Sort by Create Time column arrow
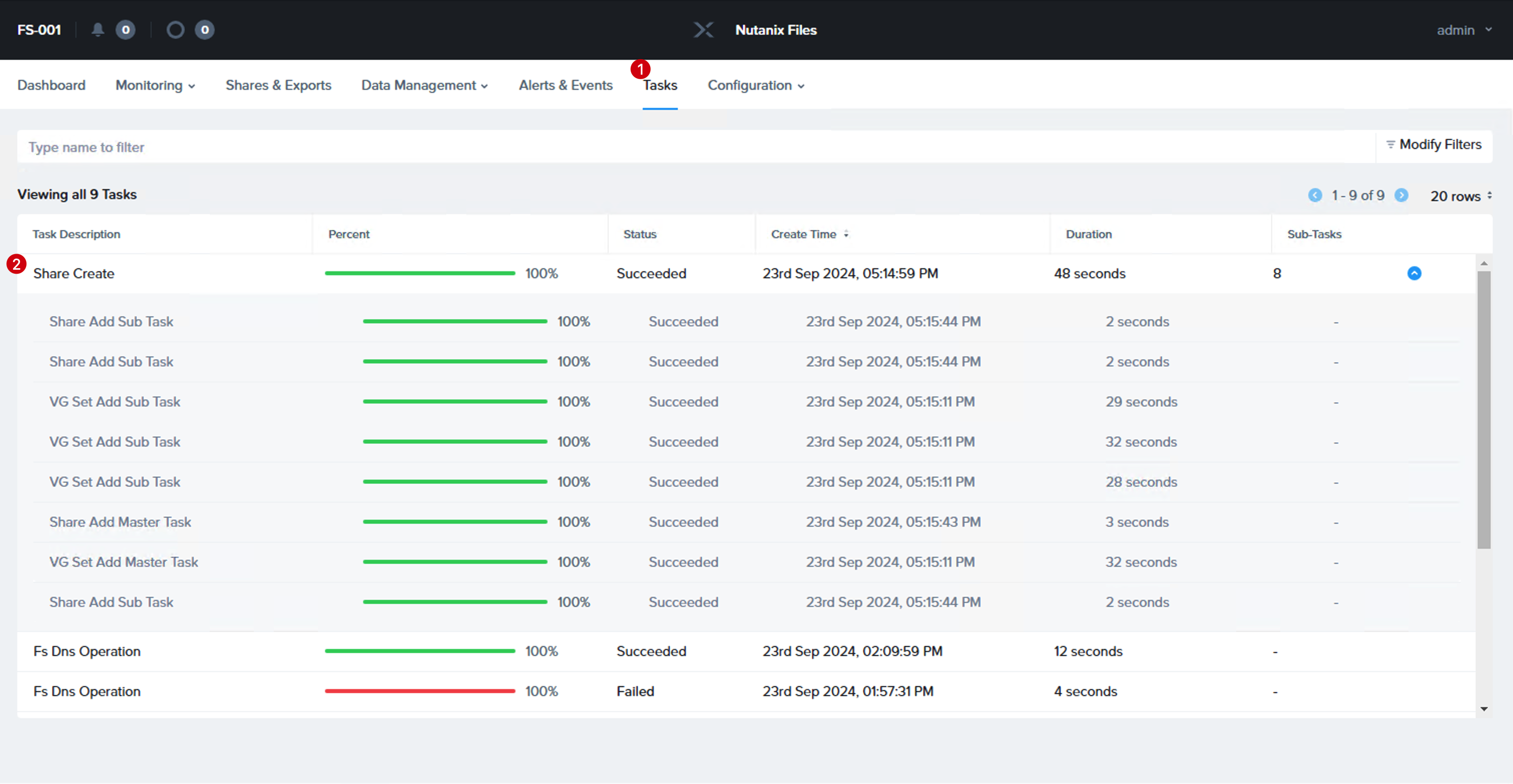The height and width of the screenshot is (784, 1513). pos(846,234)
